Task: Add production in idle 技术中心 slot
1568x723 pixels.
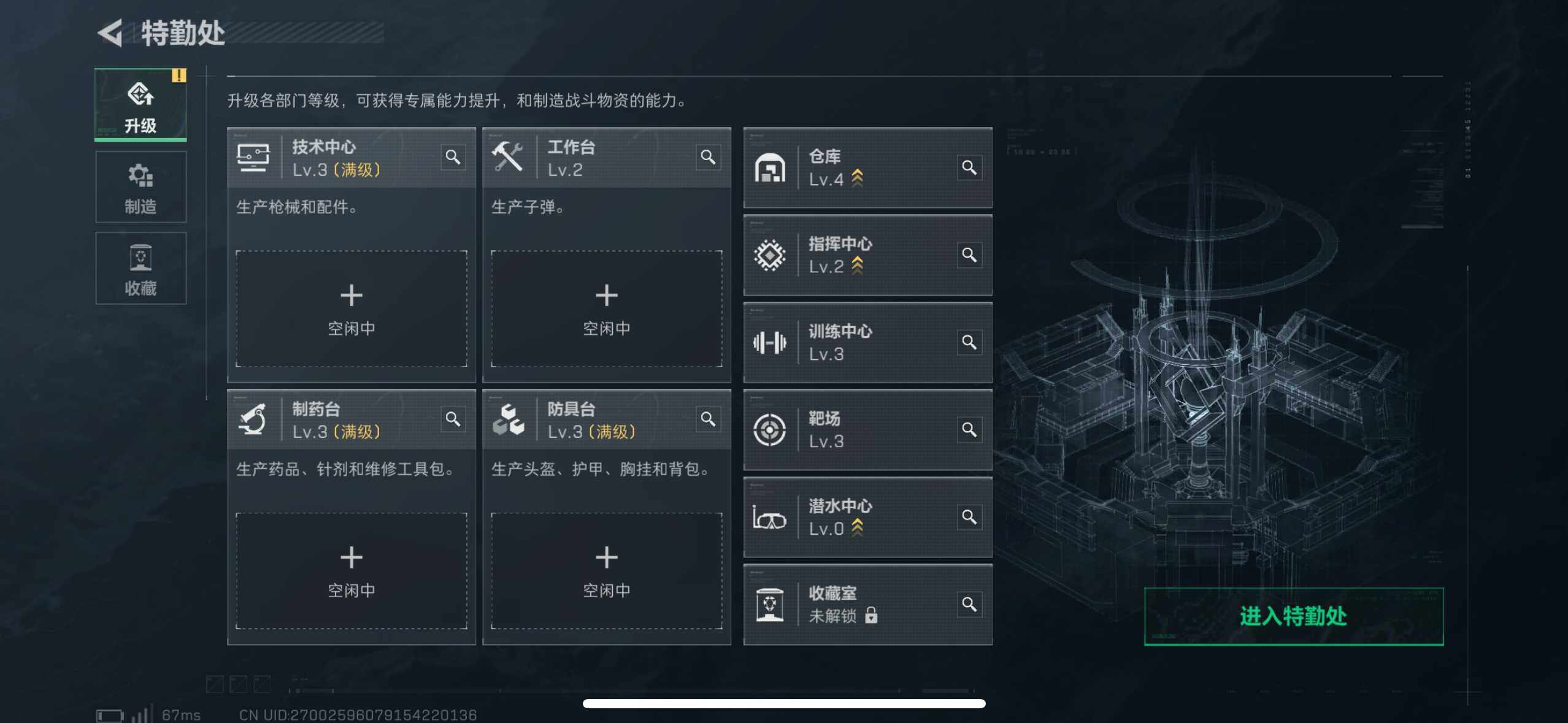Action: coord(352,308)
